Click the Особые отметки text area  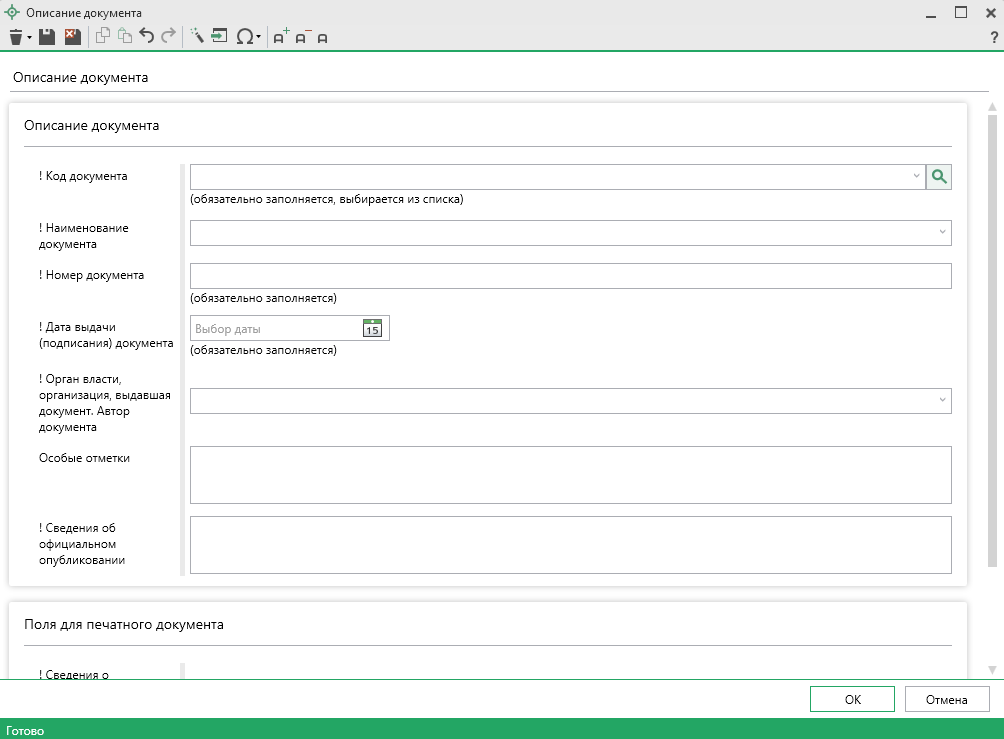[570, 475]
